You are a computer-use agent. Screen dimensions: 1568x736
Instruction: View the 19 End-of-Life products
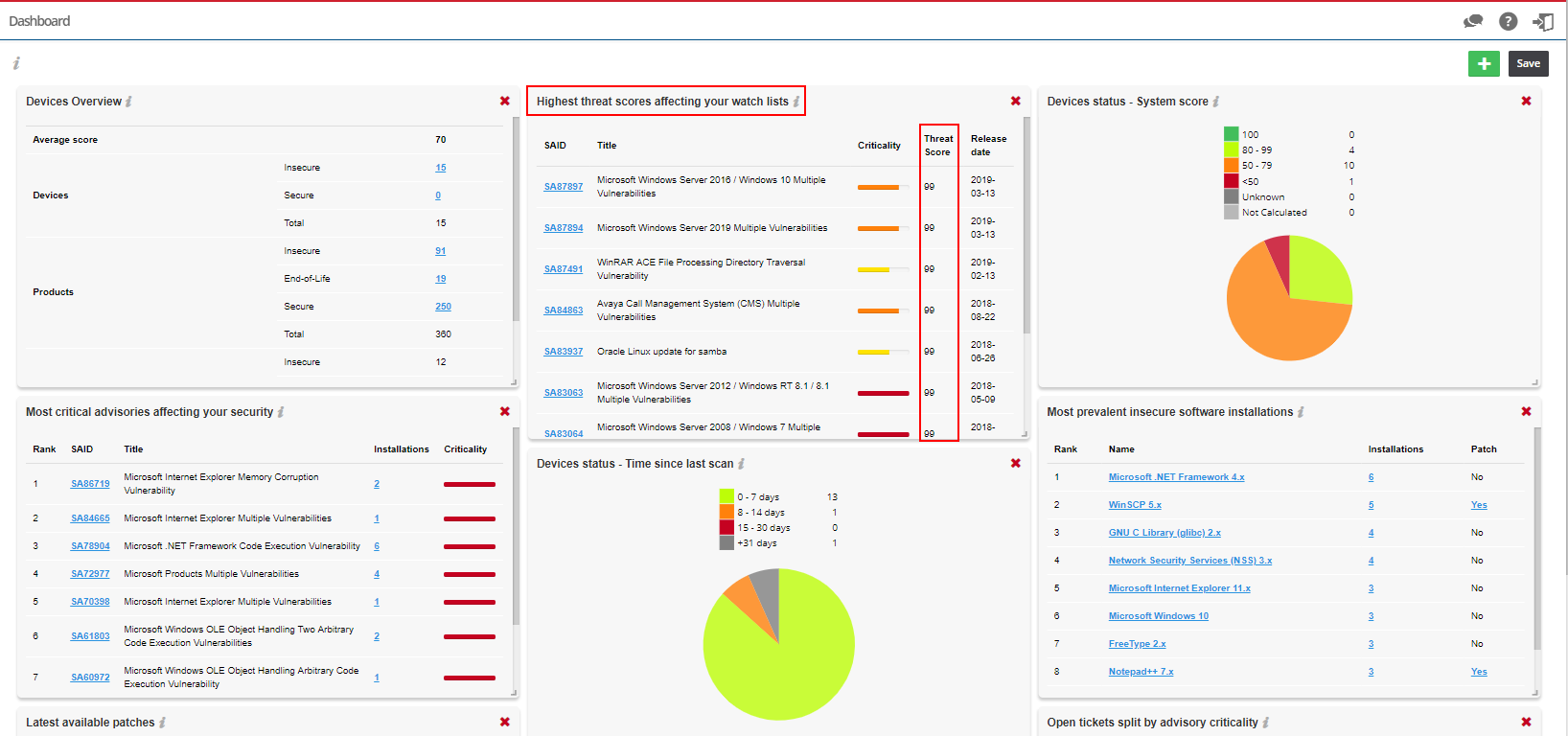tap(441, 279)
